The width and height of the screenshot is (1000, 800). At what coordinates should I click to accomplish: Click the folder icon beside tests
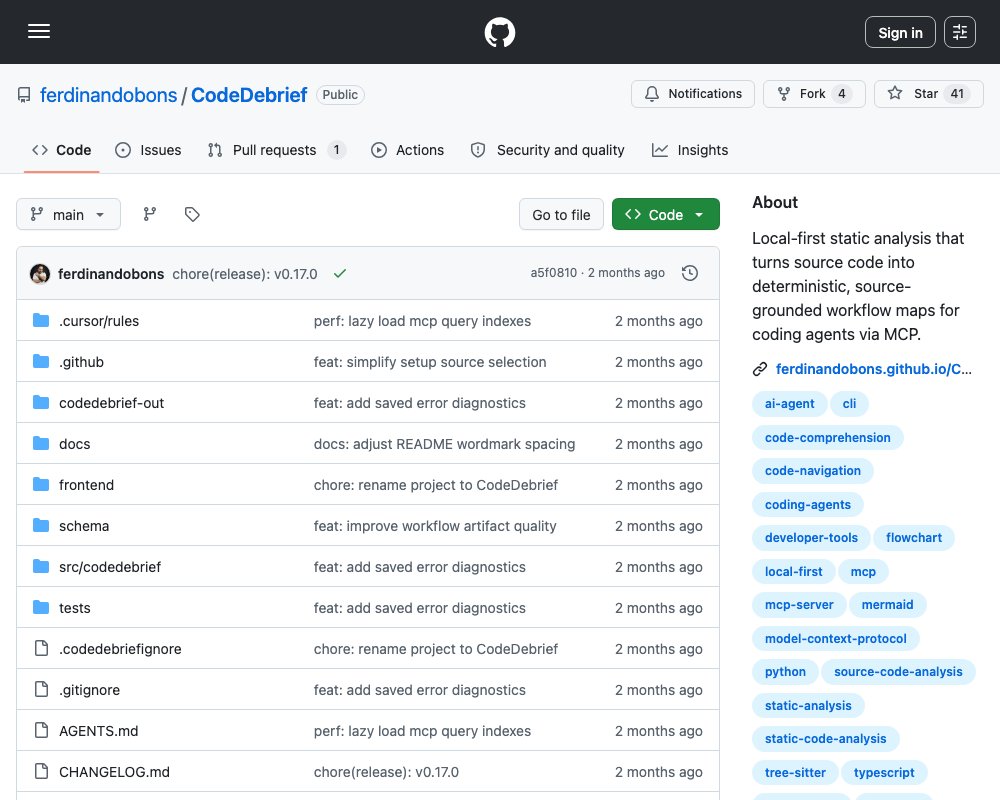click(41, 607)
